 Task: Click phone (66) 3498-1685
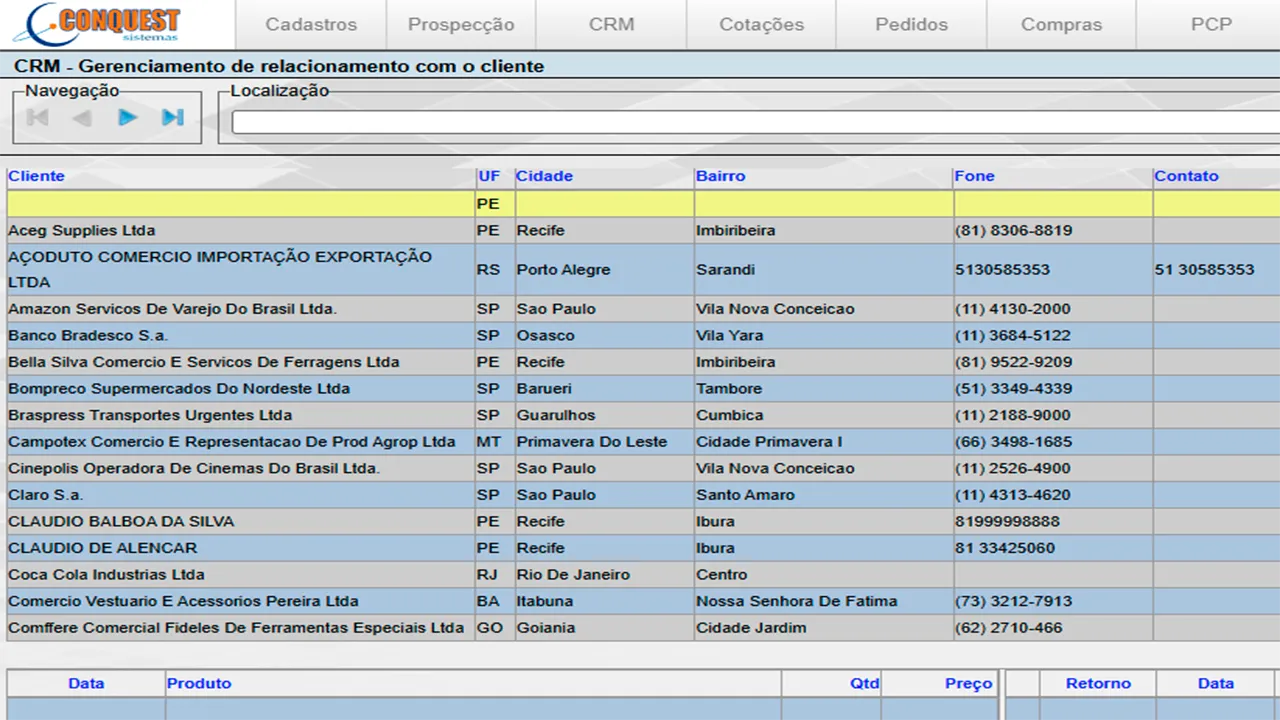[x=1014, y=442]
